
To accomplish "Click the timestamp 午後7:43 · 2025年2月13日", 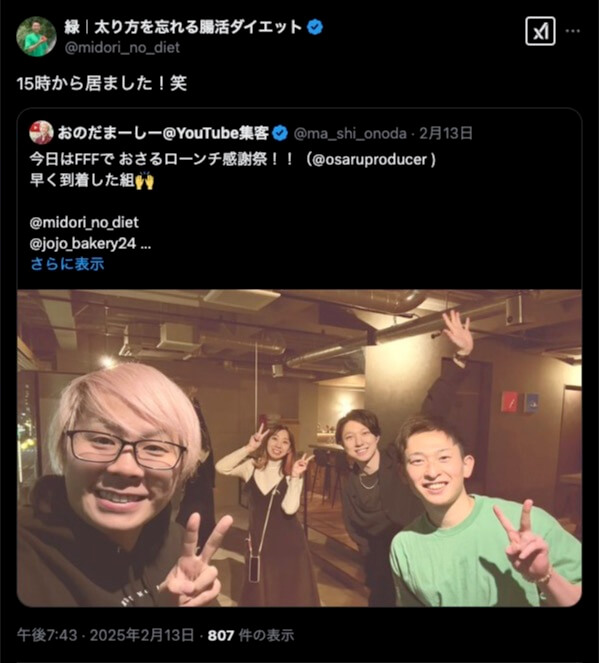I will 105,635.
